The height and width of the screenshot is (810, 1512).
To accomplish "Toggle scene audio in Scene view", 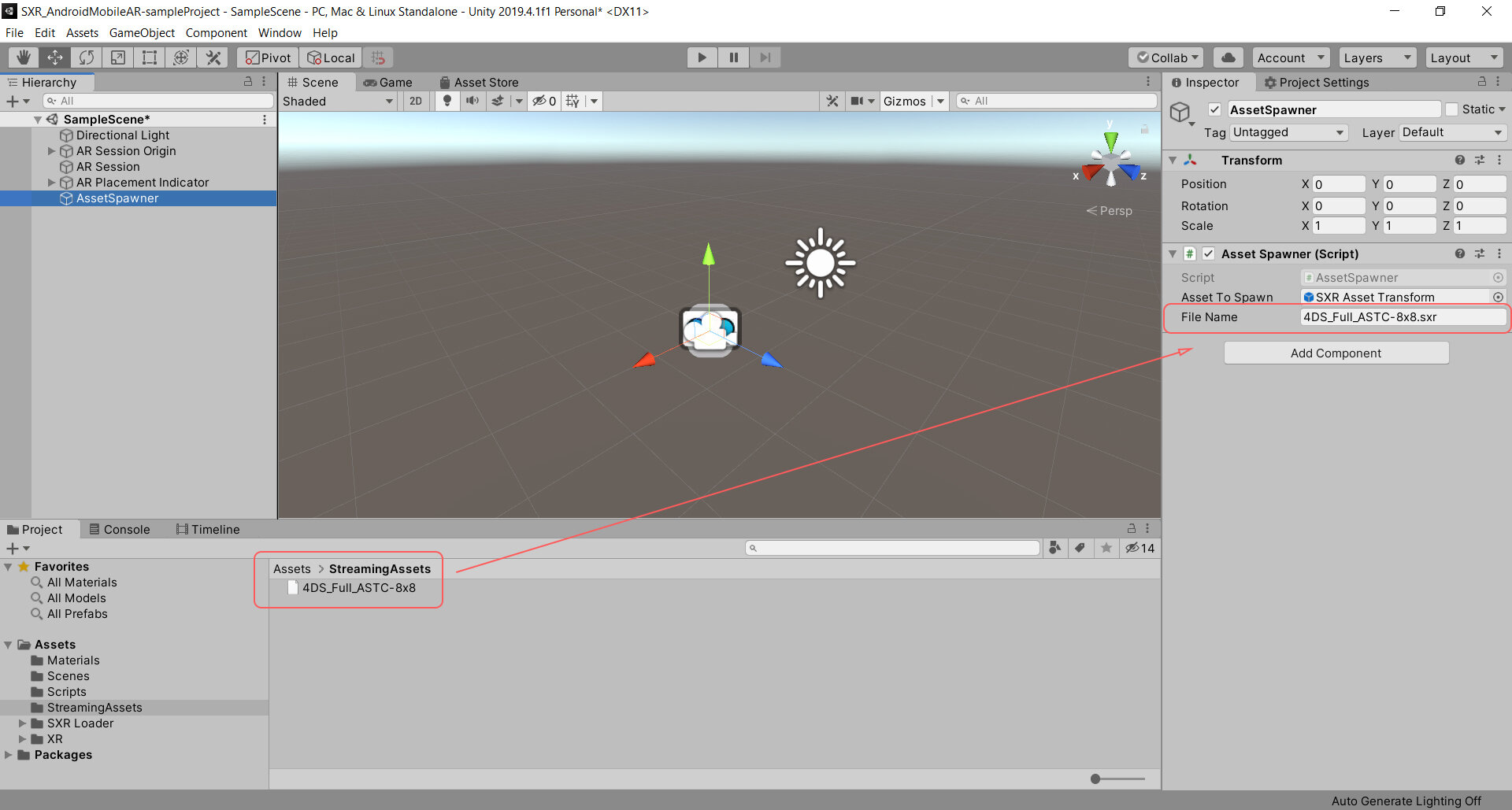I will click(472, 101).
